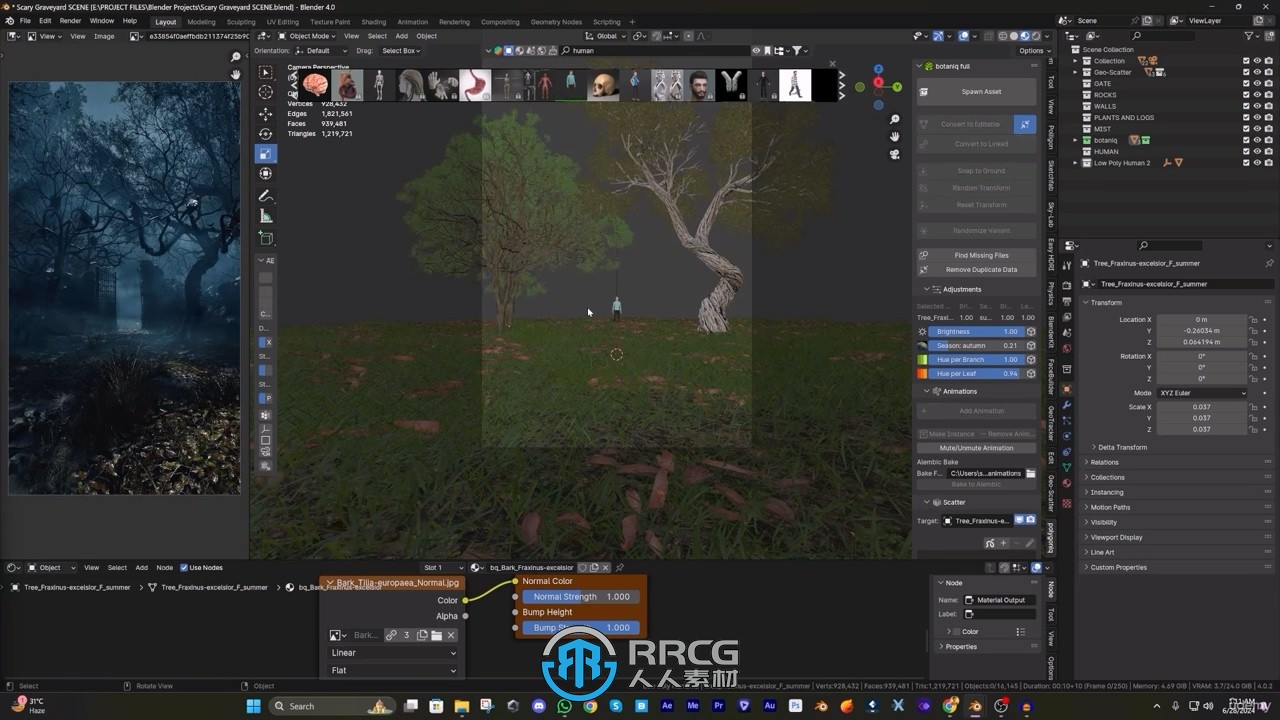Toggle exclude checkbox for GATE collection
The image size is (1280, 720).
pyautogui.click(x=1246, y=83)
